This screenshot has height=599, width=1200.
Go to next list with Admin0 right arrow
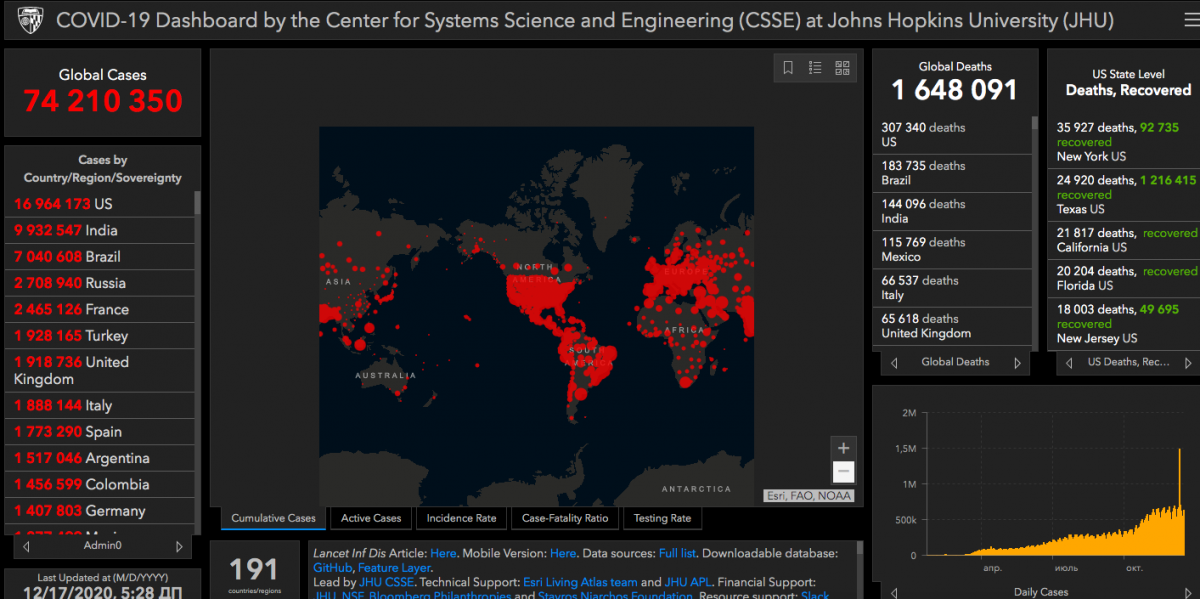coord(179,546)
